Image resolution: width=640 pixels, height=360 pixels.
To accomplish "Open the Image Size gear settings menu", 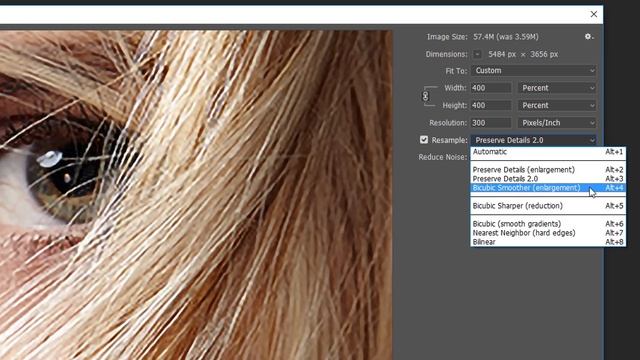I will 588,37.
